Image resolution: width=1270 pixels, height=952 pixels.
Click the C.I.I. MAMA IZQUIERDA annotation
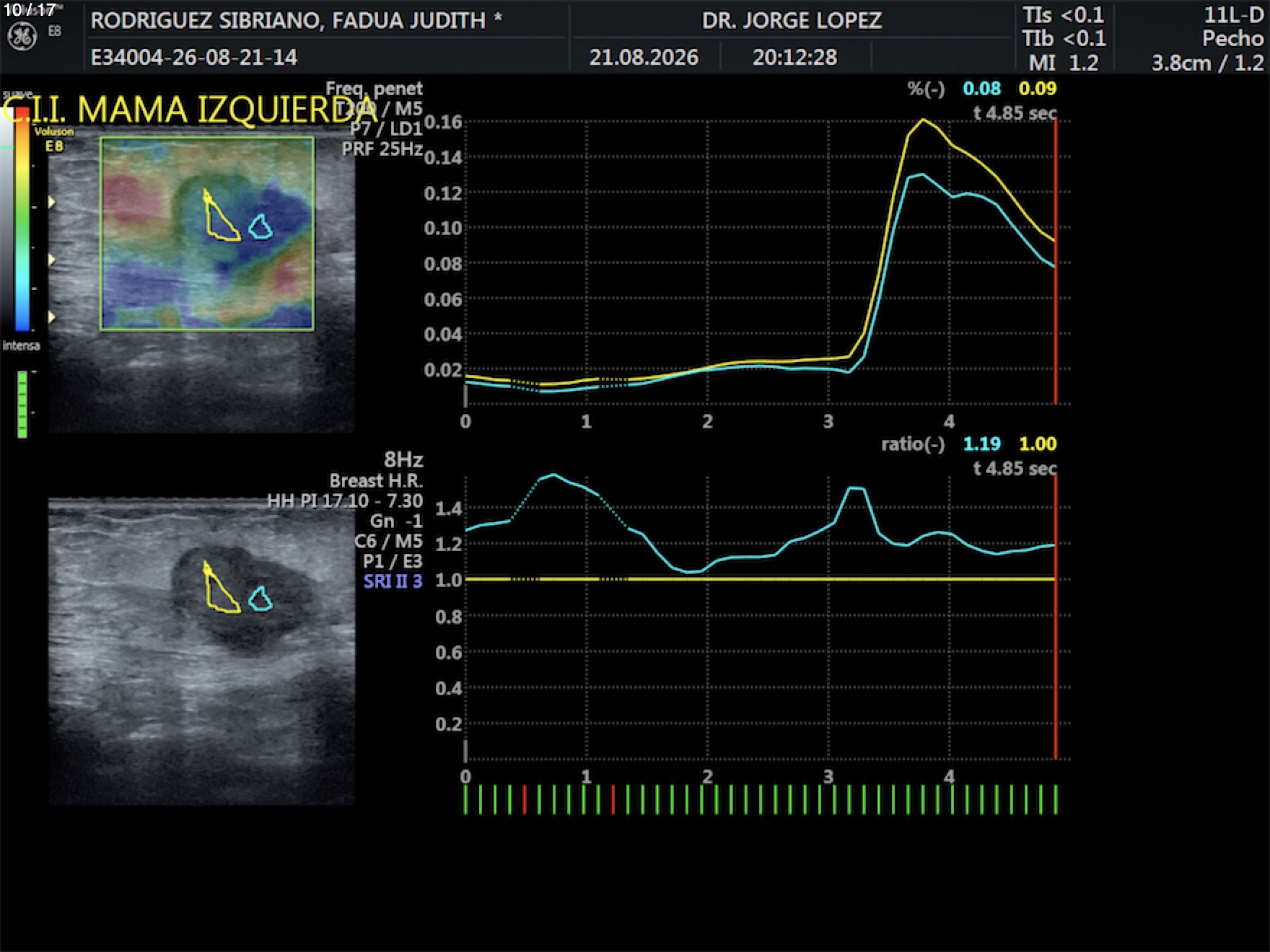[189, 110]
